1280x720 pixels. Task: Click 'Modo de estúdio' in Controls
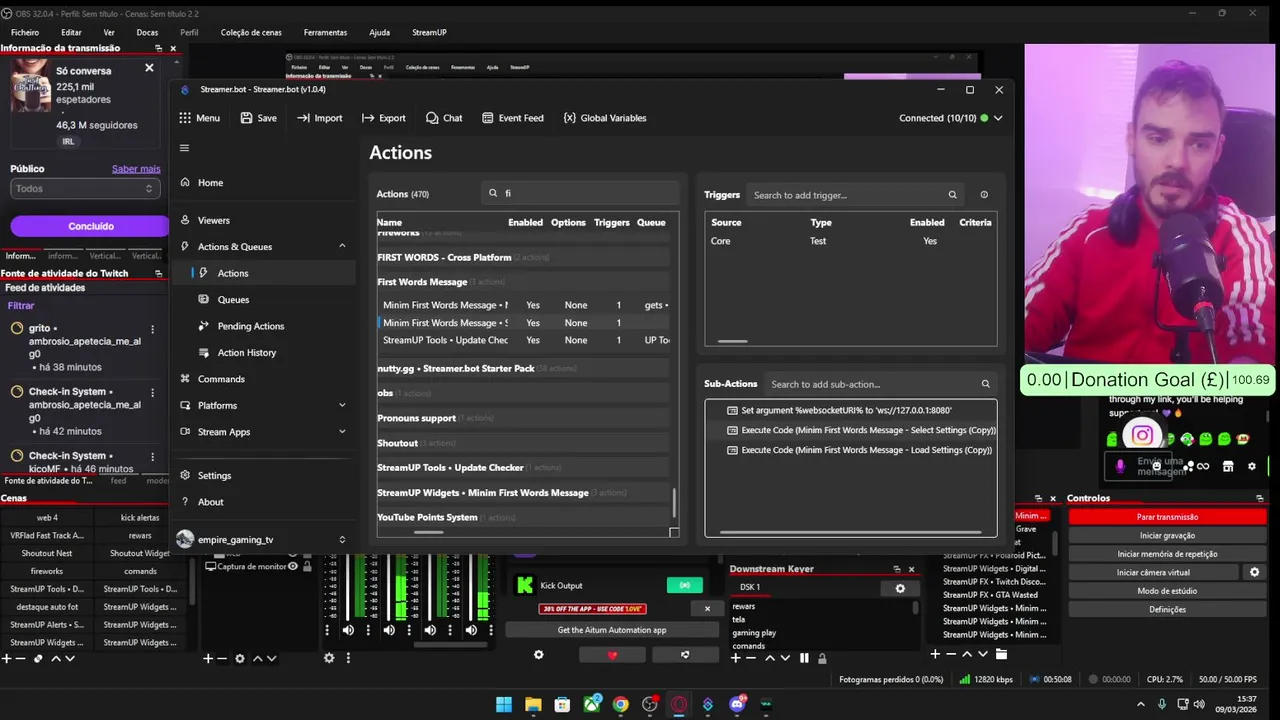(1167, 591)
